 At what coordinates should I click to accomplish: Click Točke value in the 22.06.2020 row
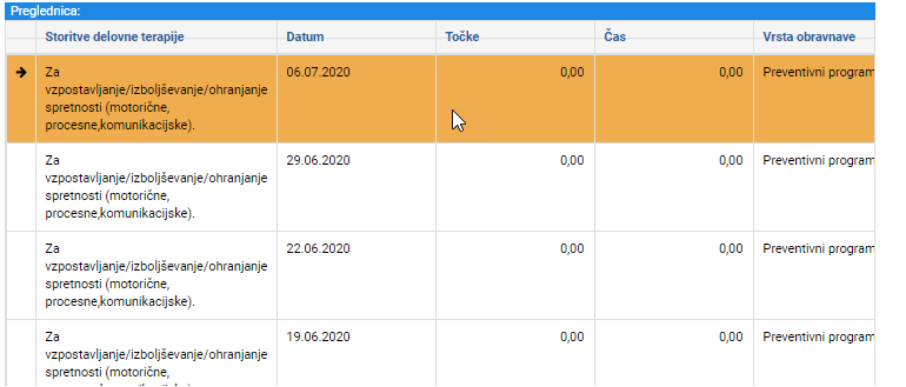point(572,249)
